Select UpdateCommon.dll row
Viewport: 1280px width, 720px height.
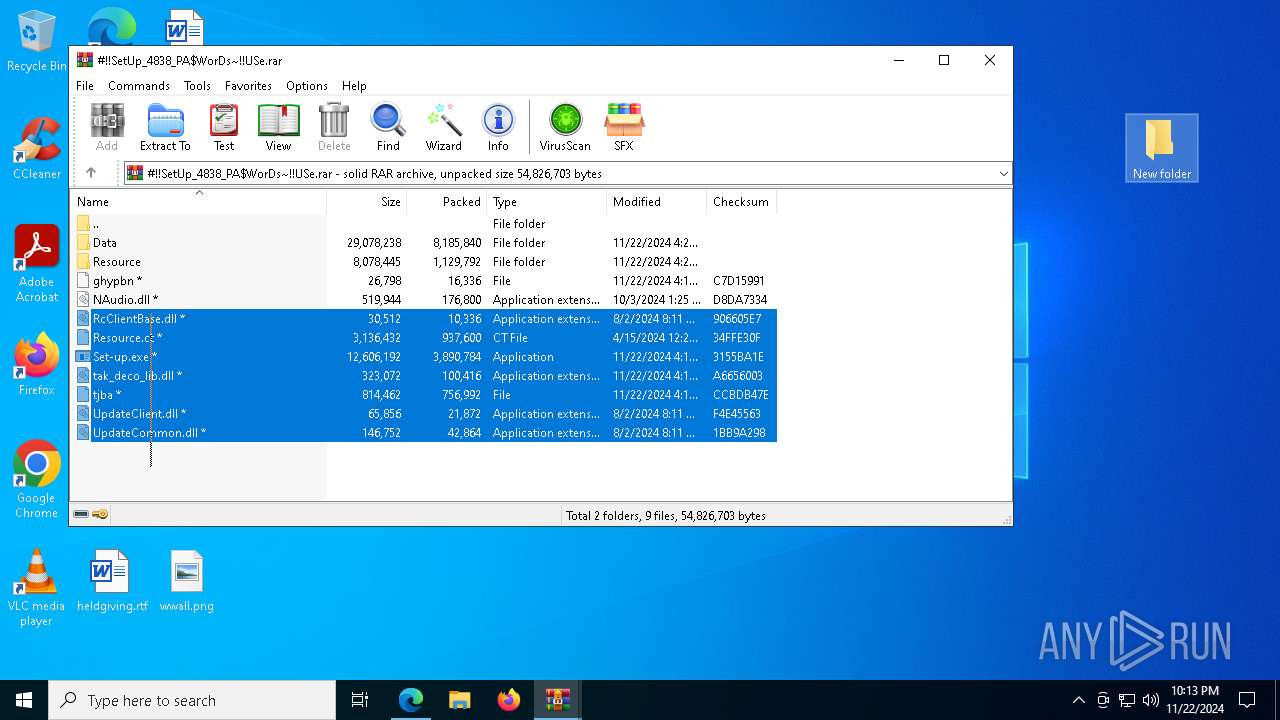click(425, 433)
